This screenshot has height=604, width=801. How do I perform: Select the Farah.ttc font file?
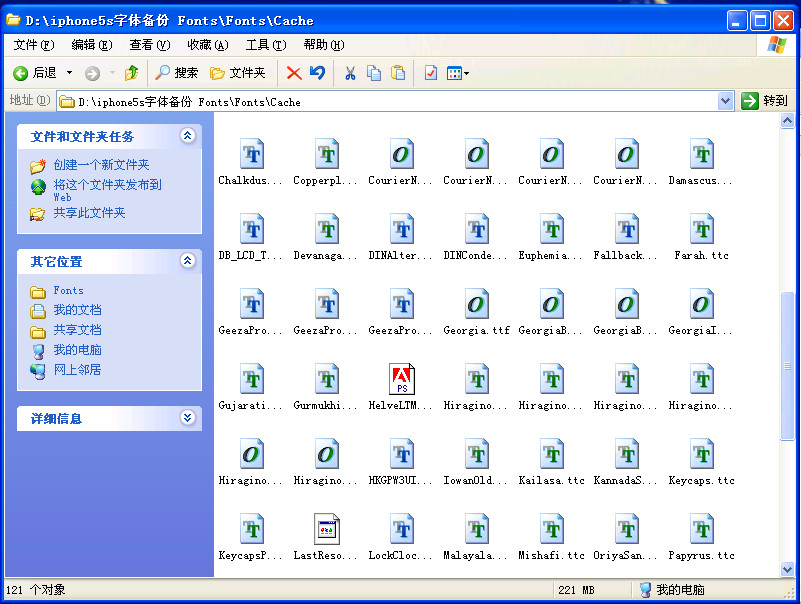click(x=701, y=237)
